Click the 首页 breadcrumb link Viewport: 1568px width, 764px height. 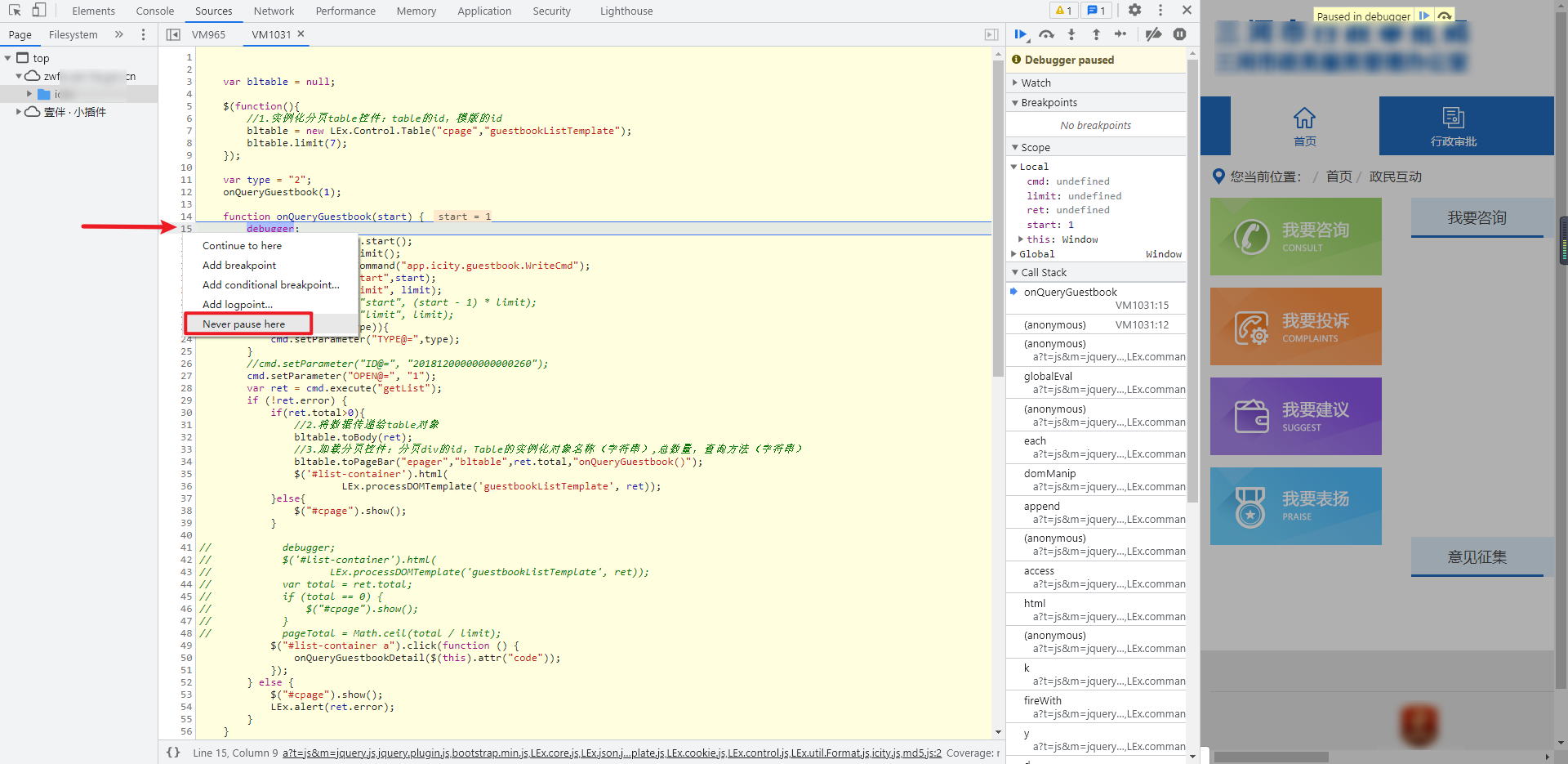coord(1339,176)
